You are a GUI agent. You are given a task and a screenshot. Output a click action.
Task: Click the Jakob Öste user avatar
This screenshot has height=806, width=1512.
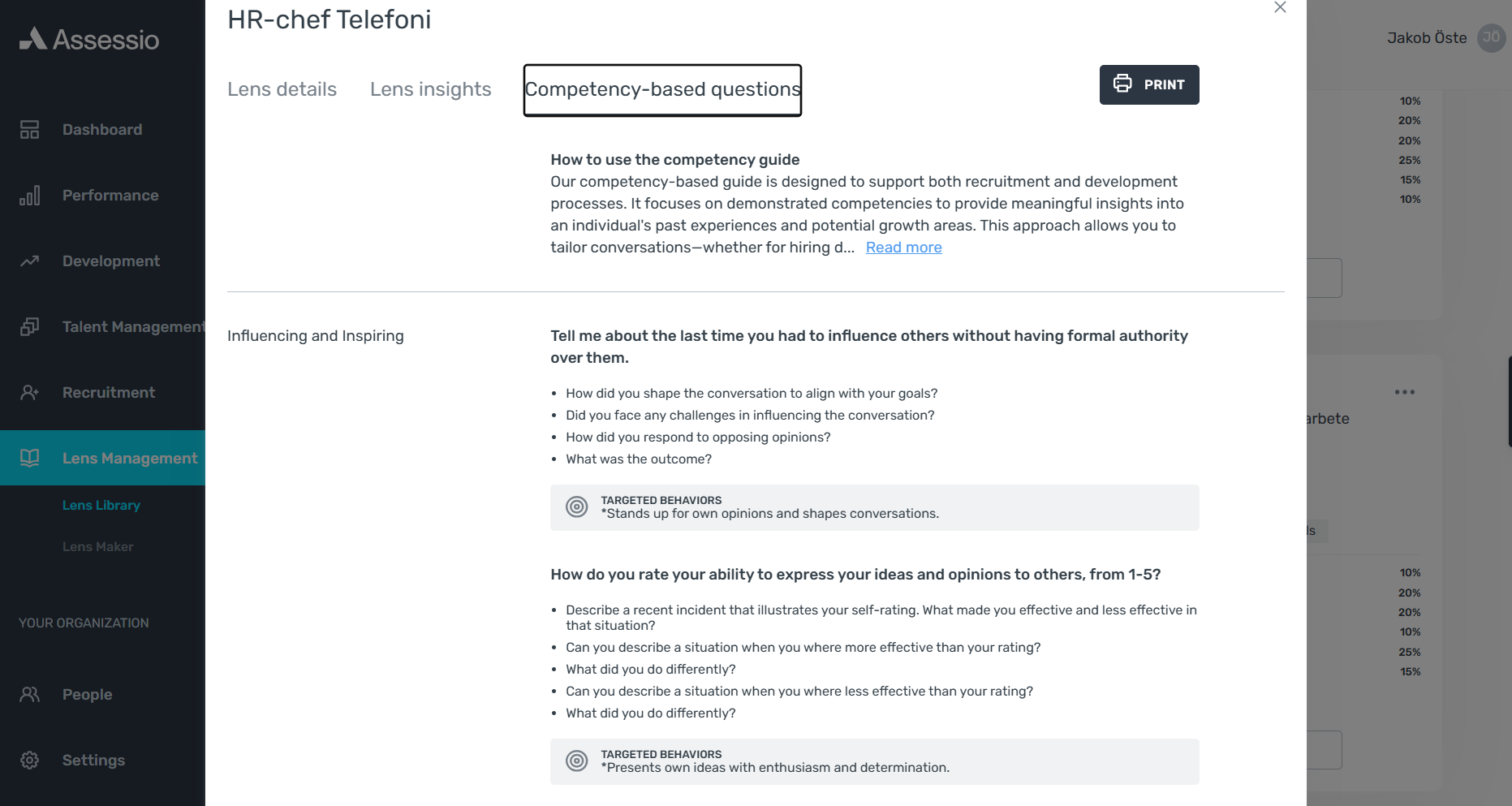tap(1492, 37)
